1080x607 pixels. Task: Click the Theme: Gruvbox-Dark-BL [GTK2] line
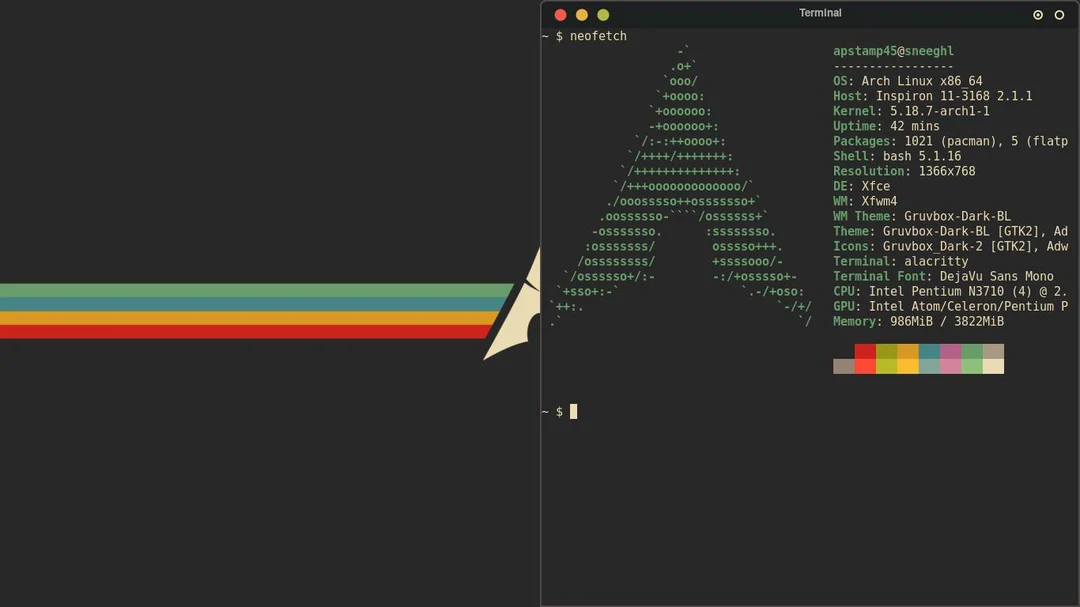951,232
